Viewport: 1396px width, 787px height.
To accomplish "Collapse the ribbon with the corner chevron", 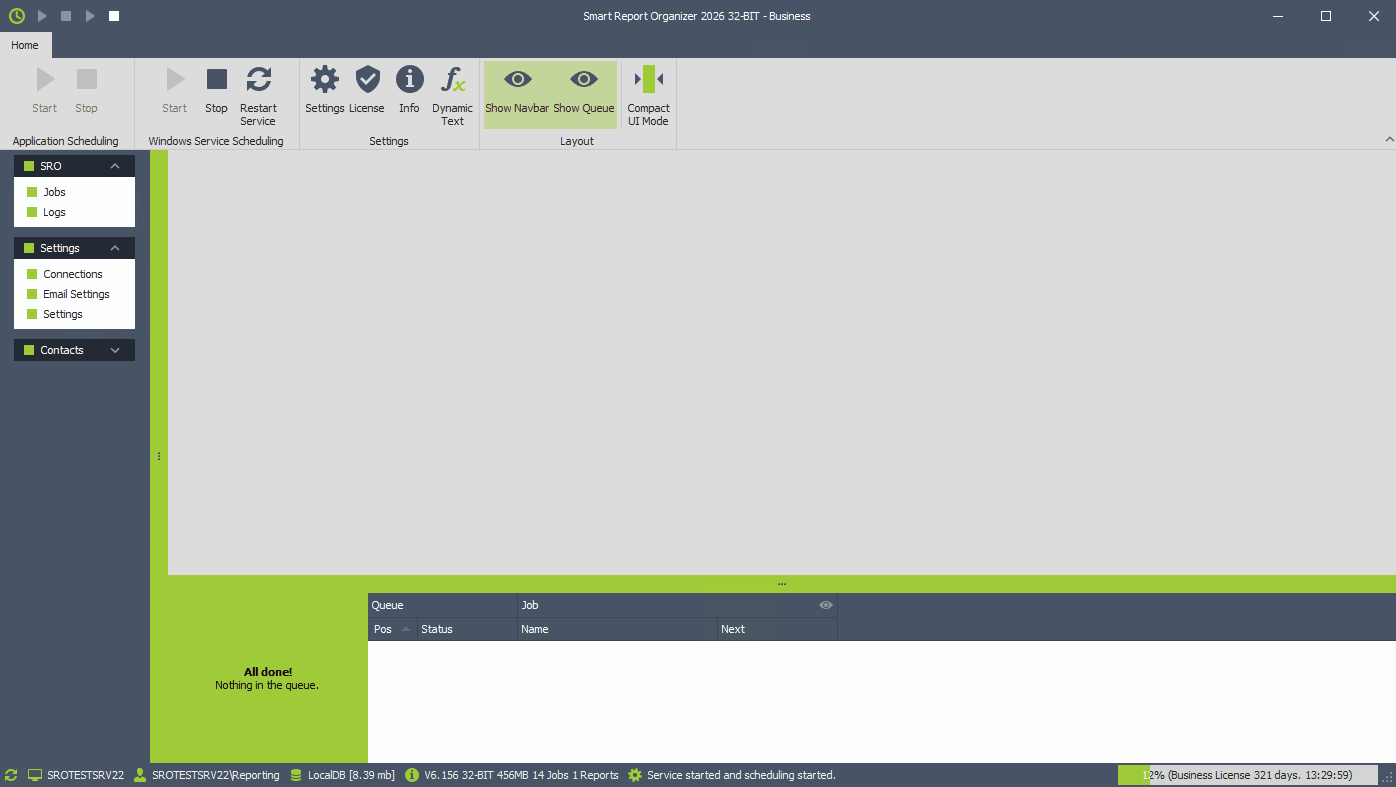I will pos(1389,140).
